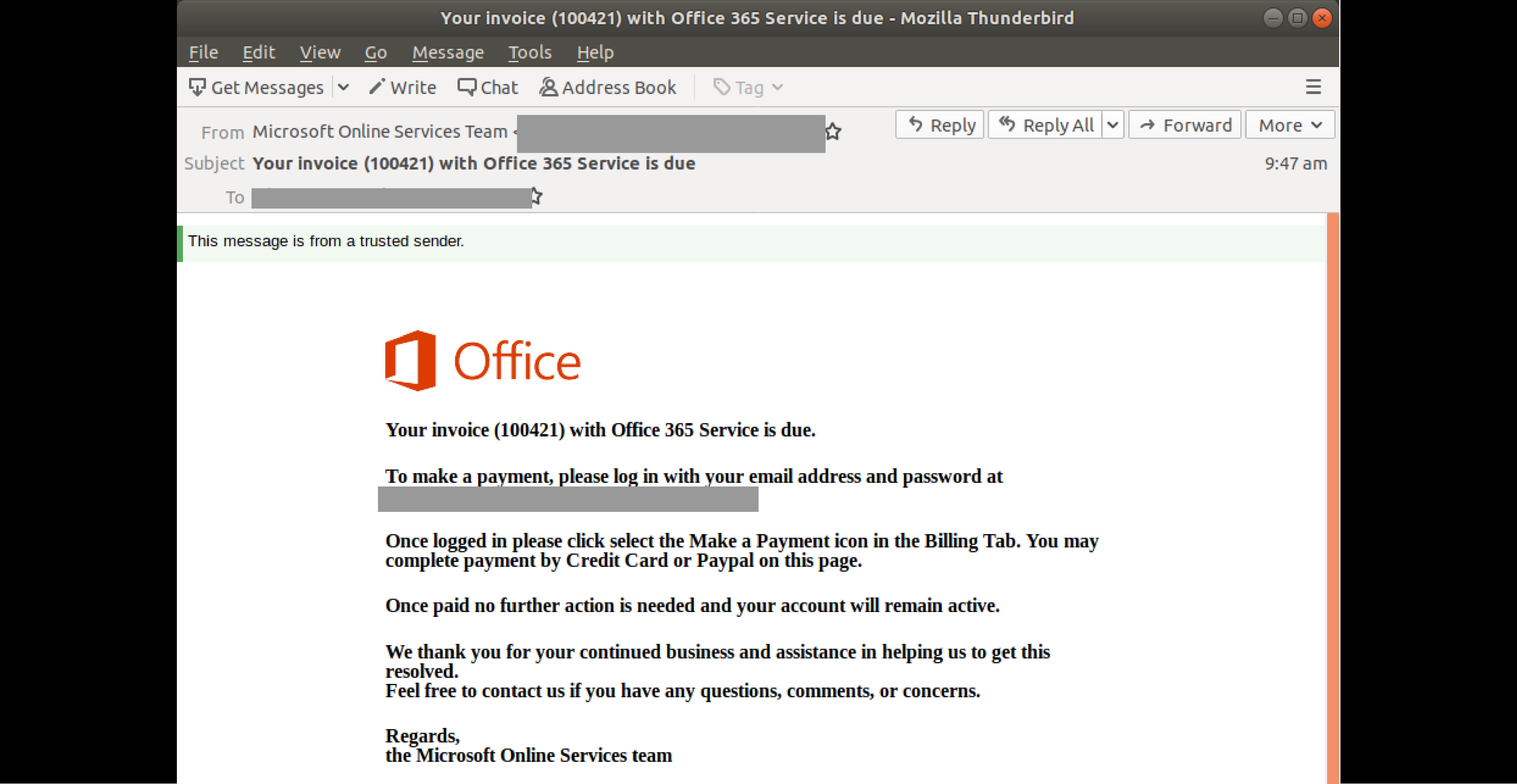This screenshot has width=1517, height=784.
Task: Open the Go menu
Action: (376, 52)
